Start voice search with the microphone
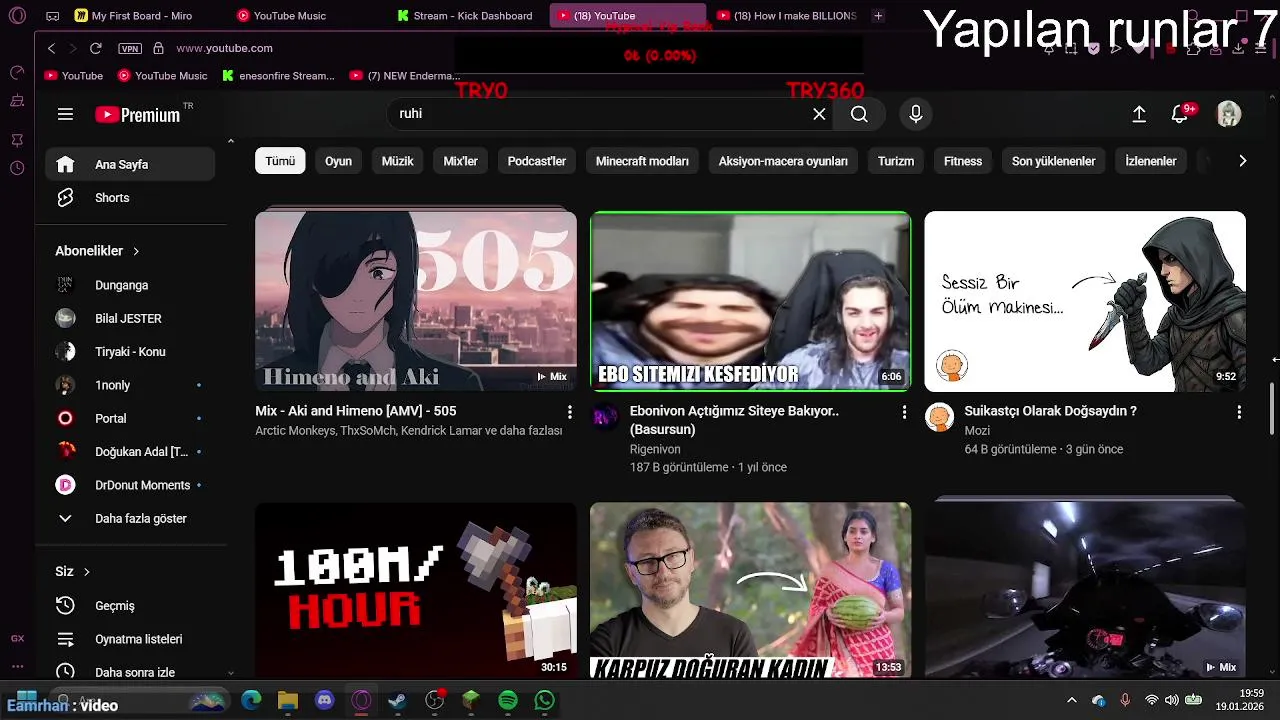This screenshot has width=1280, height=720. point(915,114)
